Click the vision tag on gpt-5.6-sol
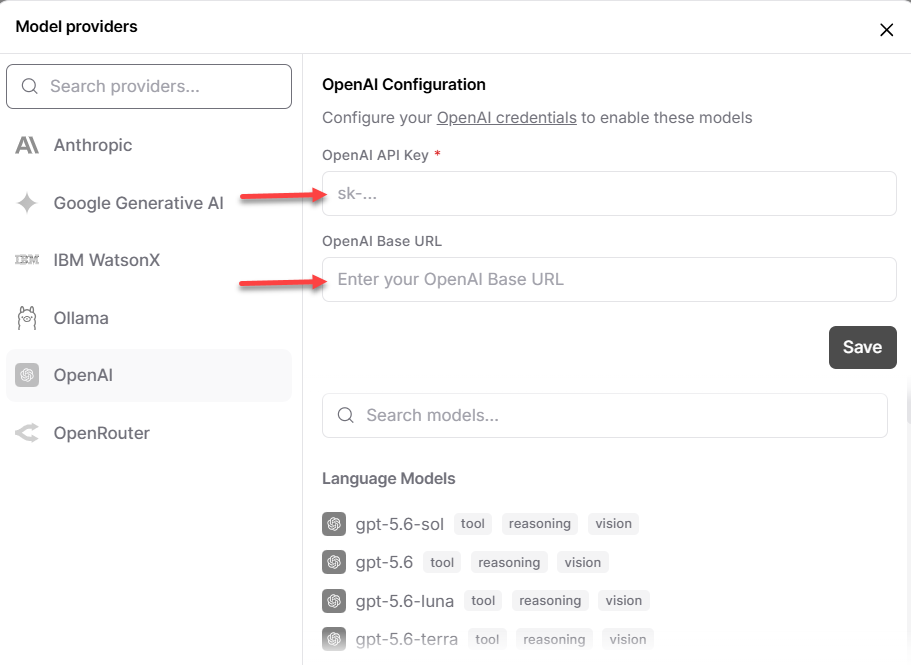Screen dimensions: 911x665 point(614,524)
